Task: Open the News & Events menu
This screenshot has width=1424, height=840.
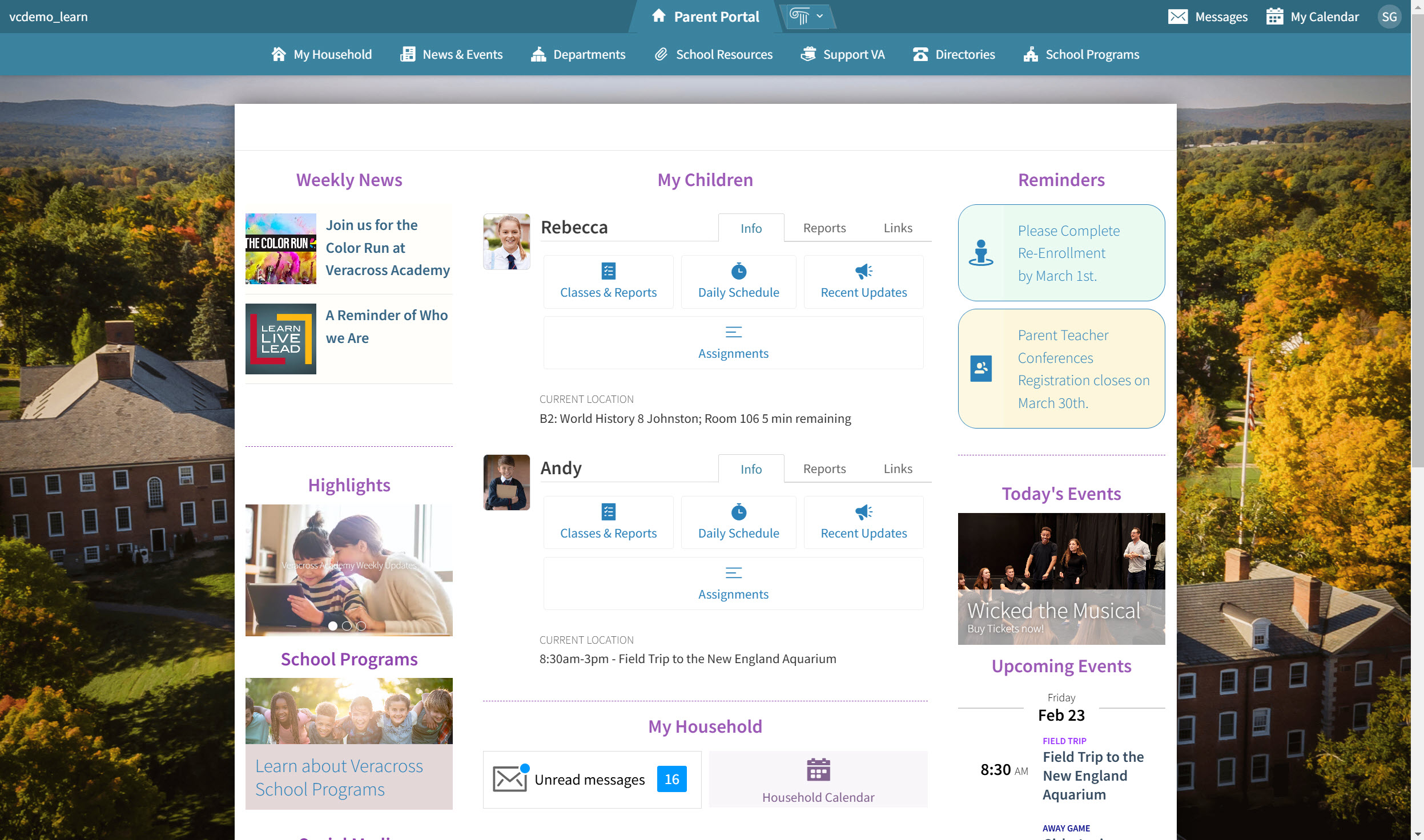Action: [x=450, y=54]
